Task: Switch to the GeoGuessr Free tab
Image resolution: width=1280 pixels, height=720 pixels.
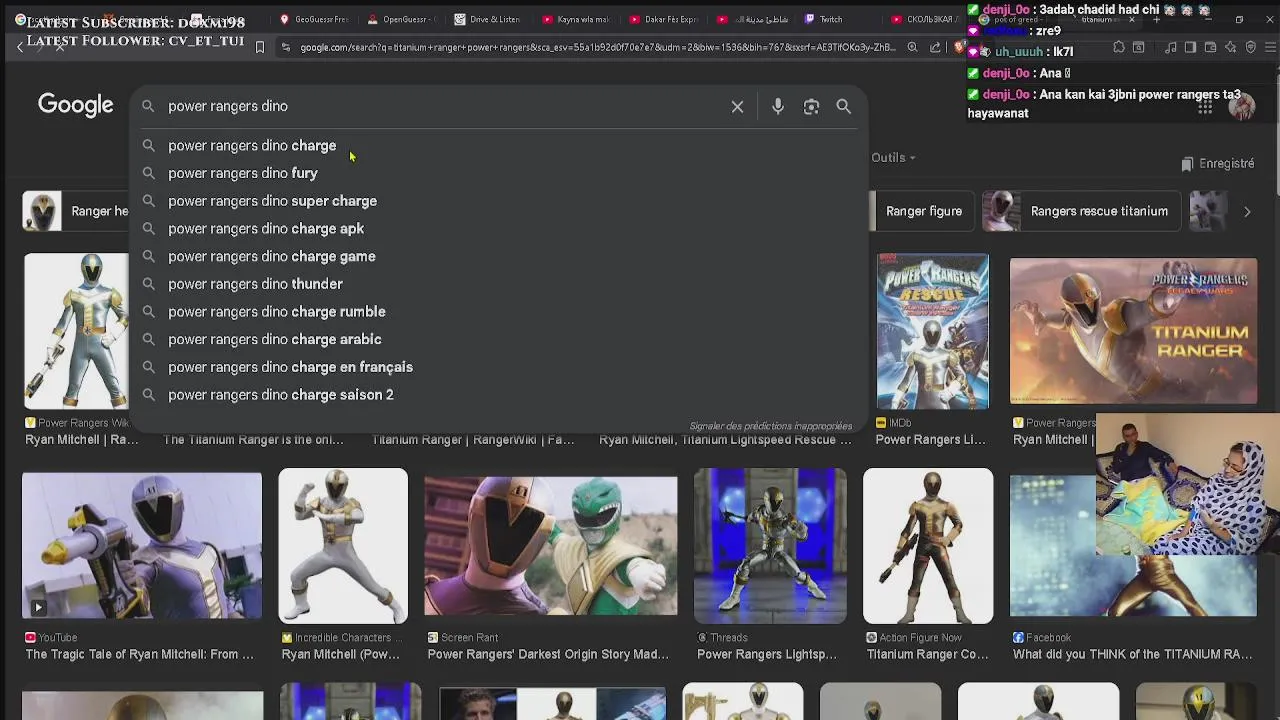Action: pyautogui.click(x=313, y=19)
